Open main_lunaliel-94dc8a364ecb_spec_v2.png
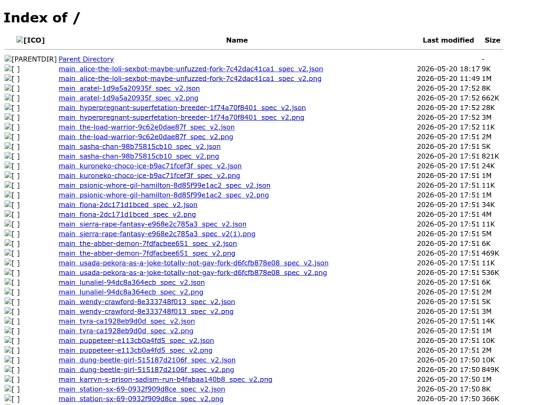The width and height of the screenshot is (540, 405). [x=131, y=292]
